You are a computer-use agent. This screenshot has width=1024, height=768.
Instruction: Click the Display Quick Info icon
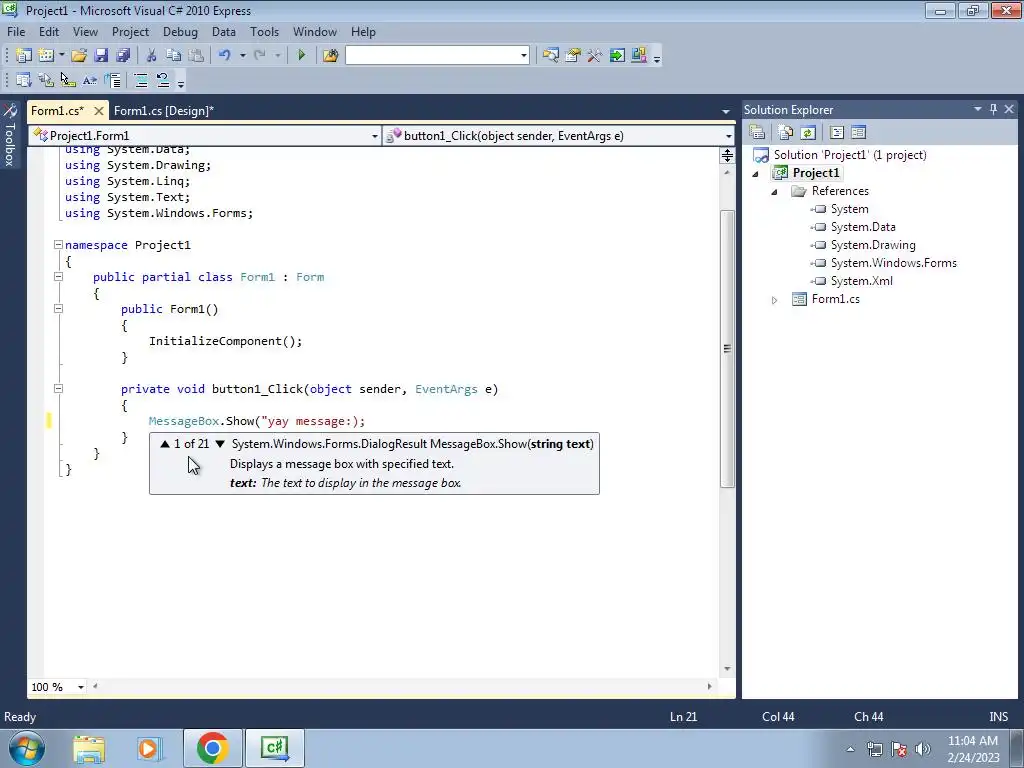[x=67, y=80]
